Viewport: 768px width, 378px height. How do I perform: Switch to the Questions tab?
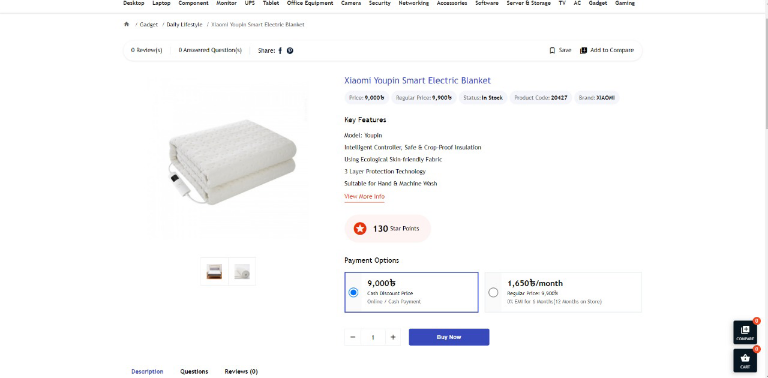[194, 372]
